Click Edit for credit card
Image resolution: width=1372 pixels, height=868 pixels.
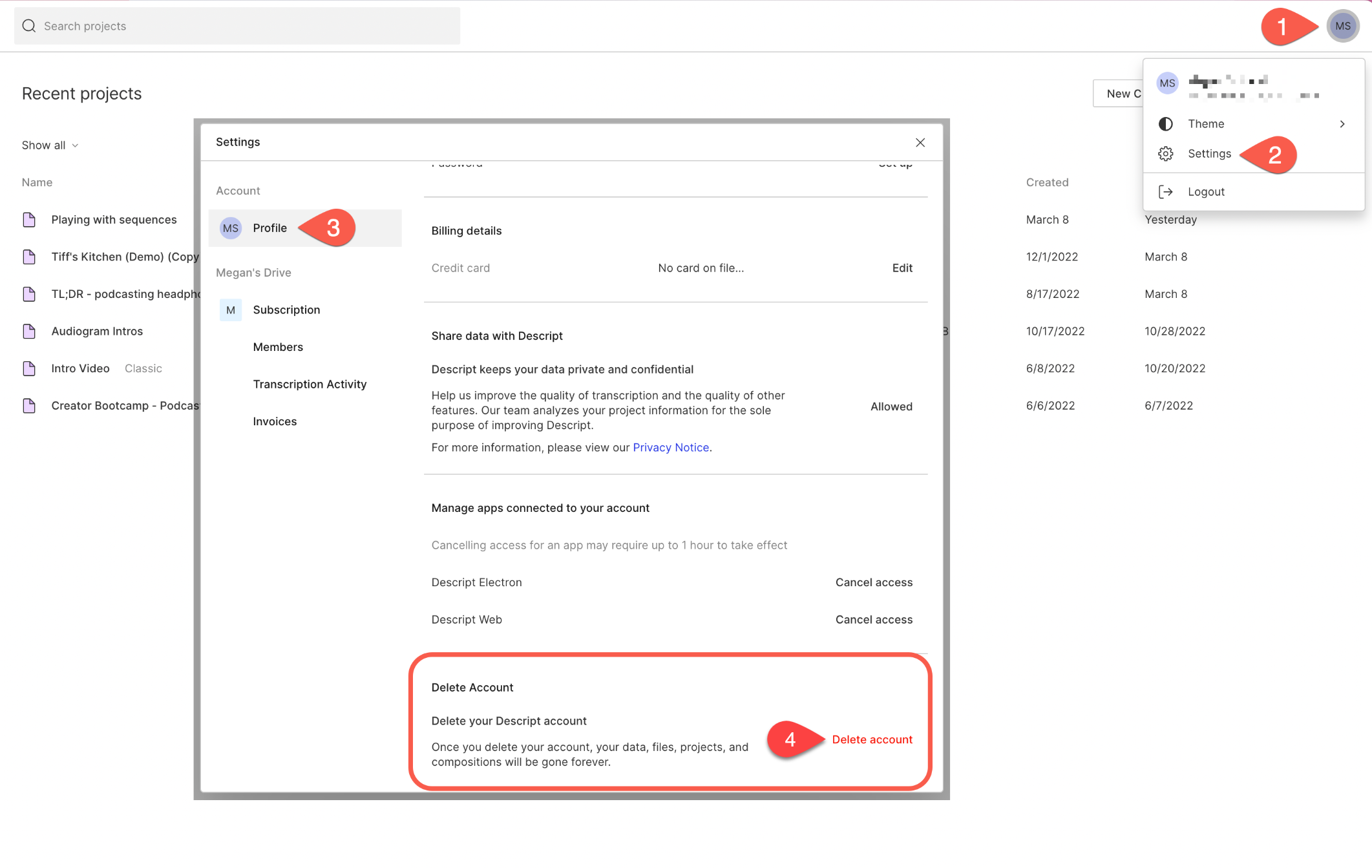902,268
